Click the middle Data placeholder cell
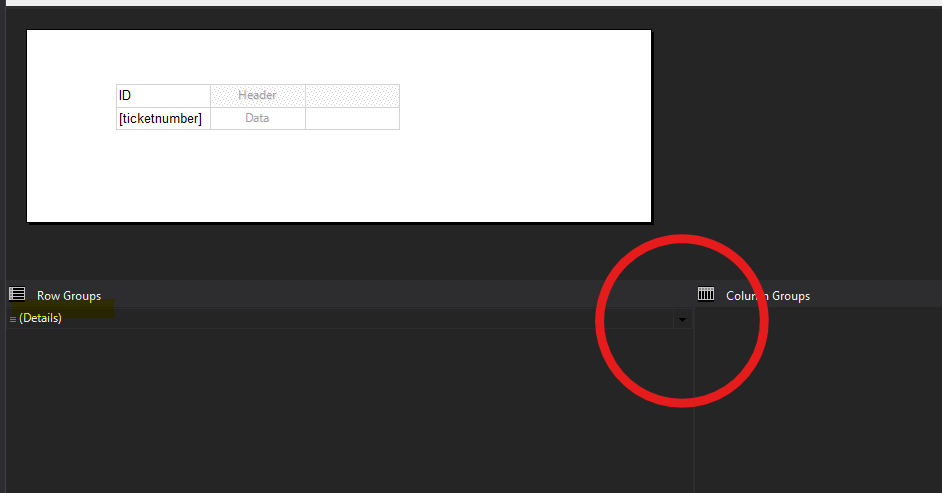This screenshot has height=493, width=942. [x=257, y=119]
